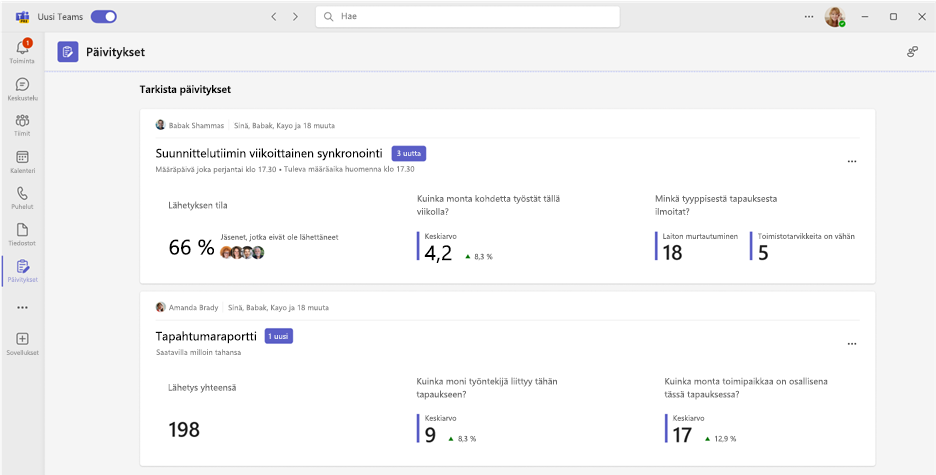Open Puhelut calls icon
The image size is (936, 475).
click(22, 193)
